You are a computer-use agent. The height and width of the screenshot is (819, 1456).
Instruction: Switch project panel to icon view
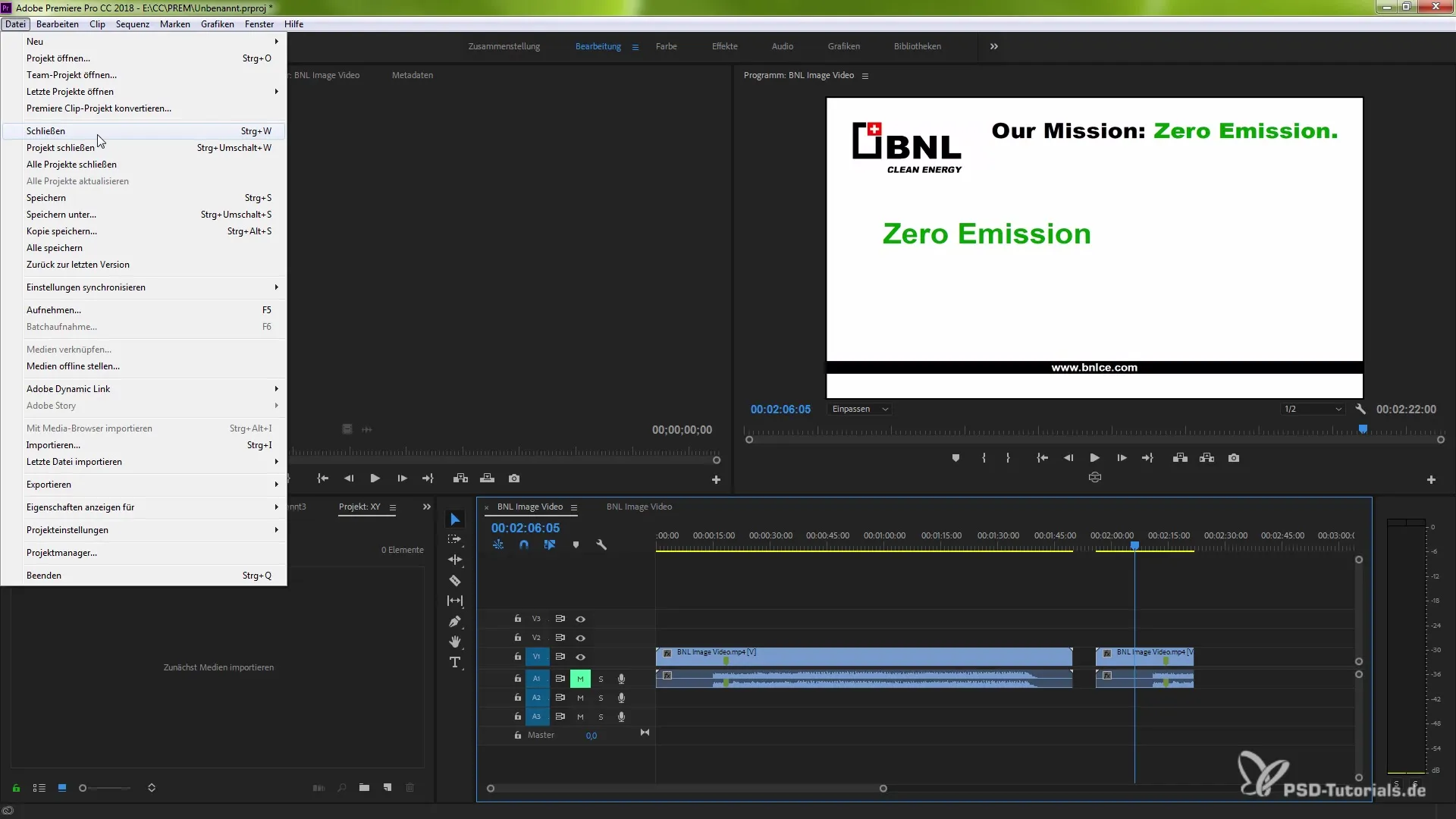coord(62,788)
